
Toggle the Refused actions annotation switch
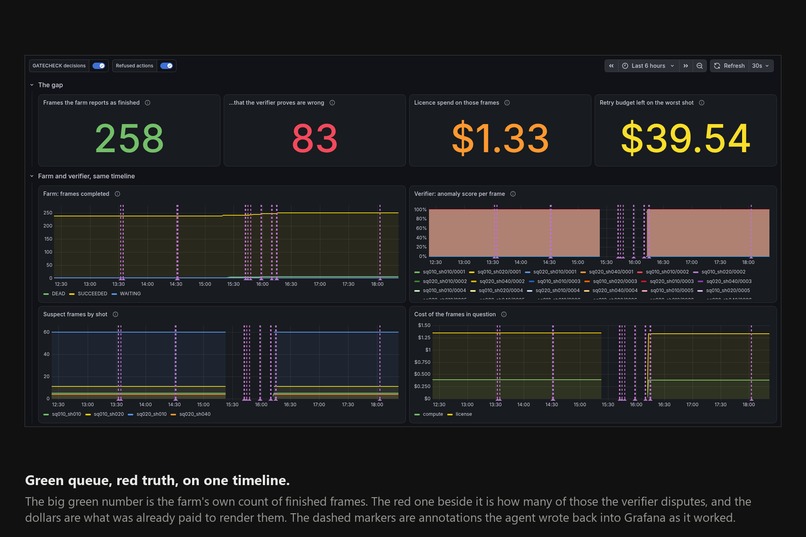(x=167, y=66)
